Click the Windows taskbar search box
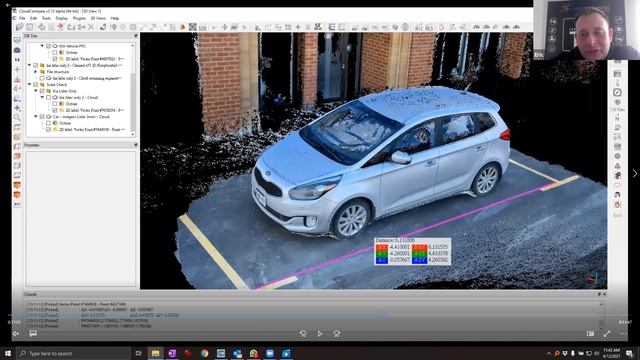Screen dimensions: 640x360 click(x=73, y=353)
